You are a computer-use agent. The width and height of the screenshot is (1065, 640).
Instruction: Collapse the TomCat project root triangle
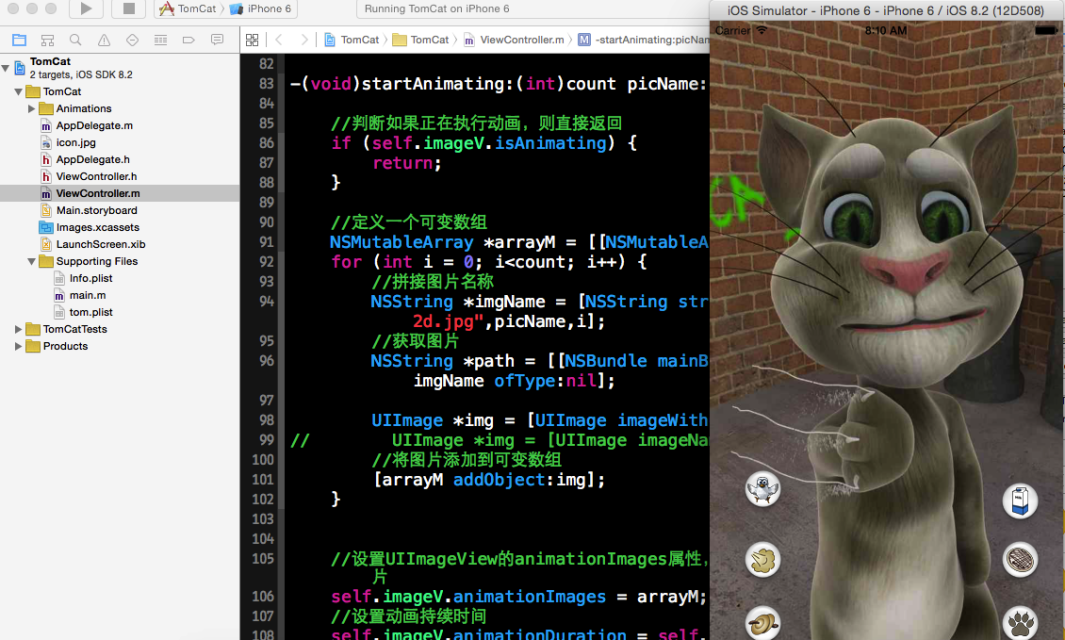click(x=5, y=68)
